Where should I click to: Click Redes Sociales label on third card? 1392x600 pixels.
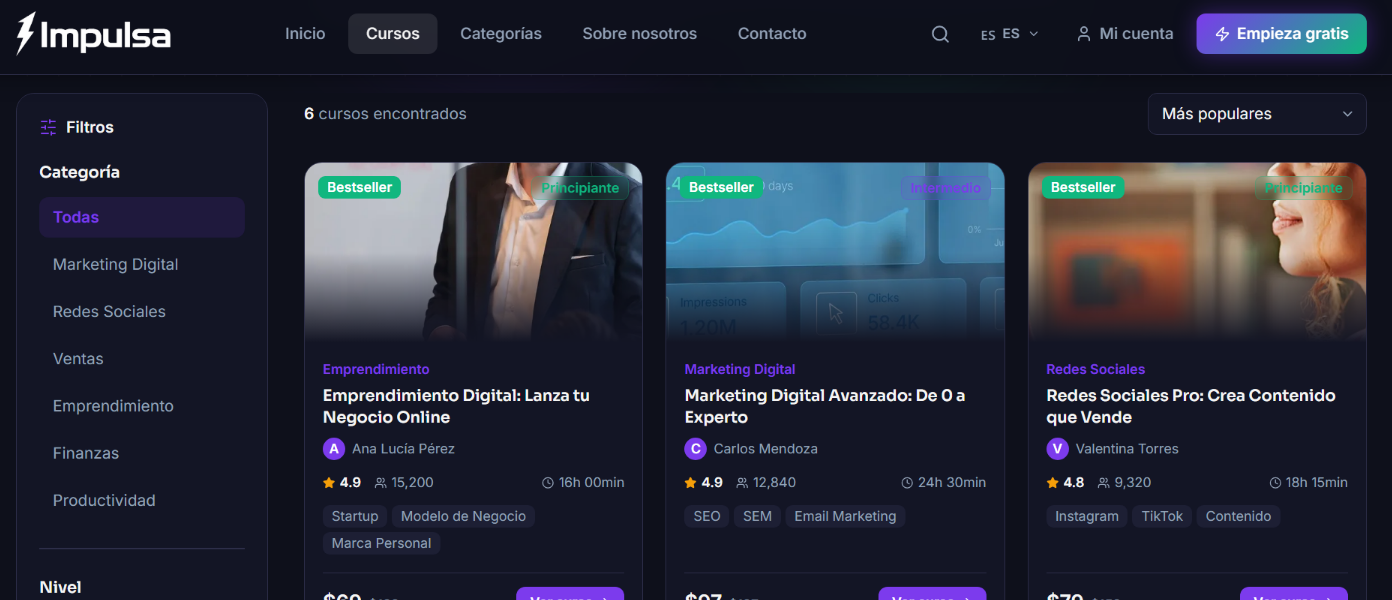[x=1096, y=369]
